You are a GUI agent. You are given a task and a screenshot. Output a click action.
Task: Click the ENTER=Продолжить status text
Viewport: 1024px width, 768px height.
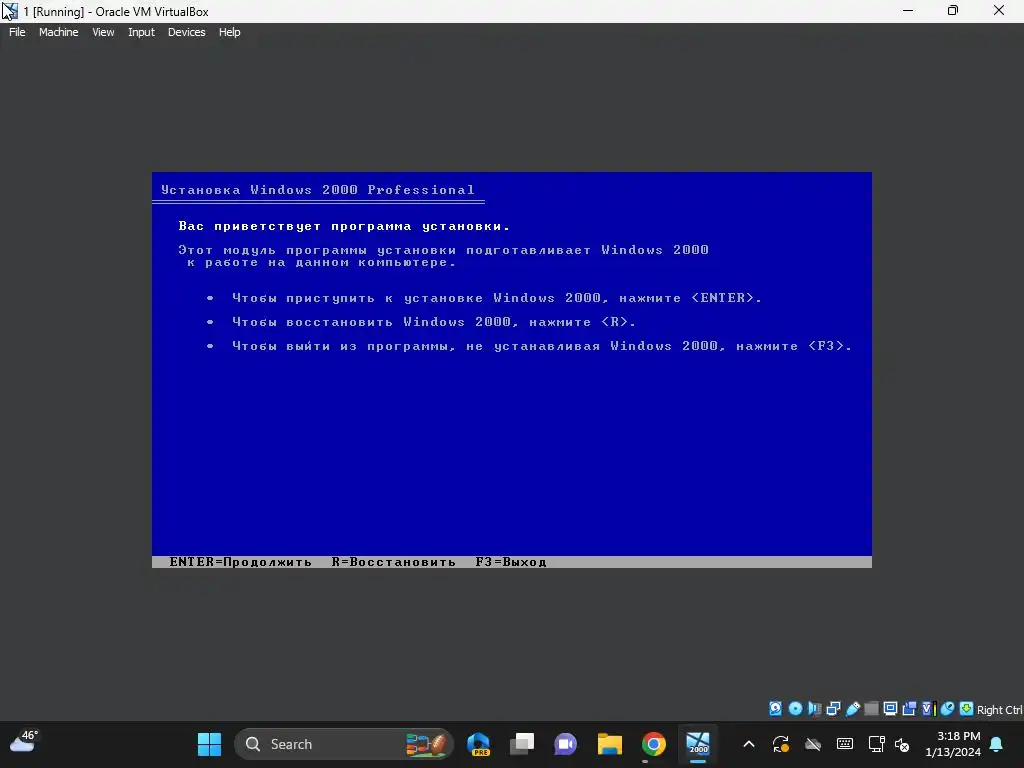[240, 562]
